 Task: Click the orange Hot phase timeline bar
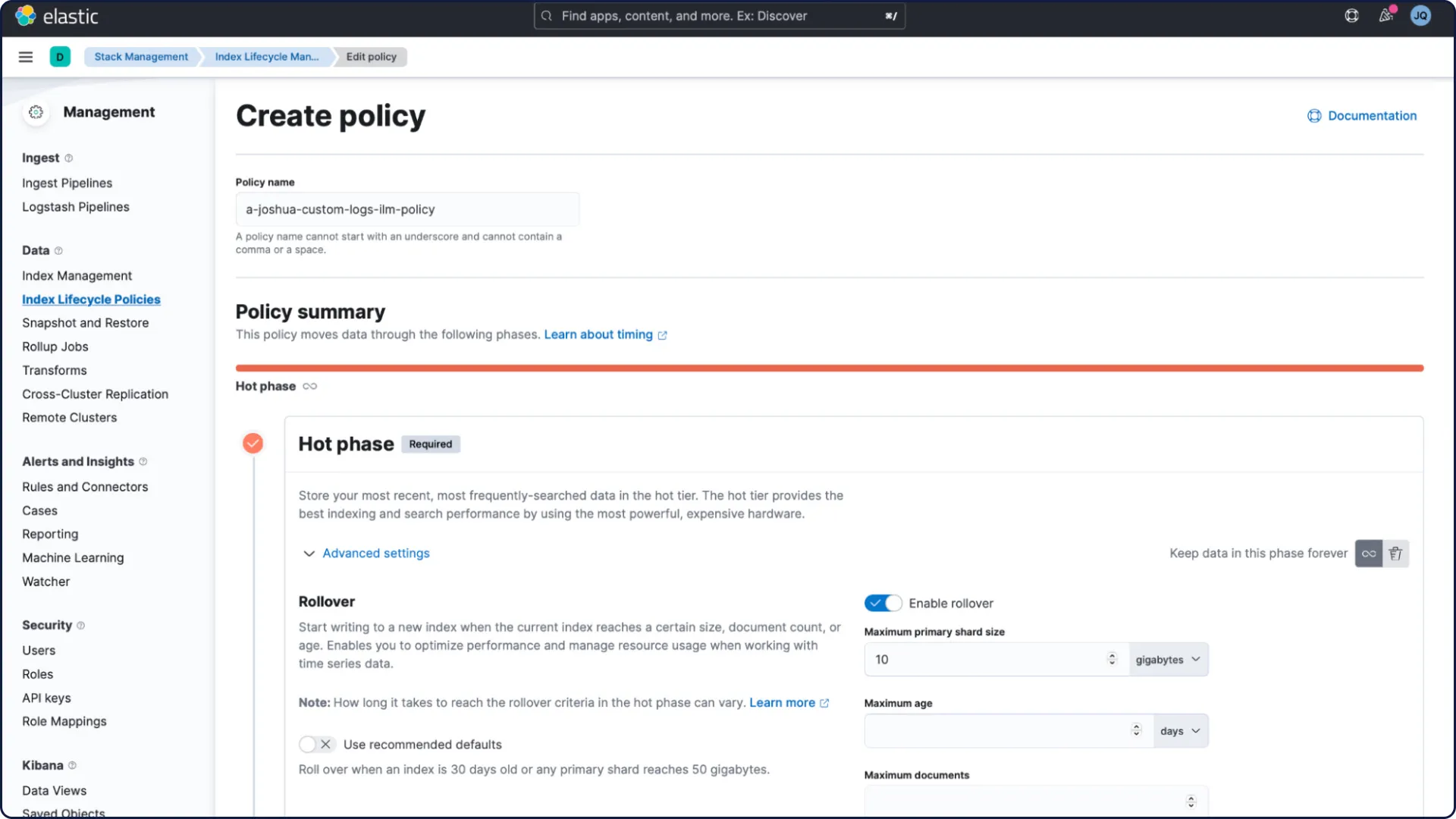point(829,369)
